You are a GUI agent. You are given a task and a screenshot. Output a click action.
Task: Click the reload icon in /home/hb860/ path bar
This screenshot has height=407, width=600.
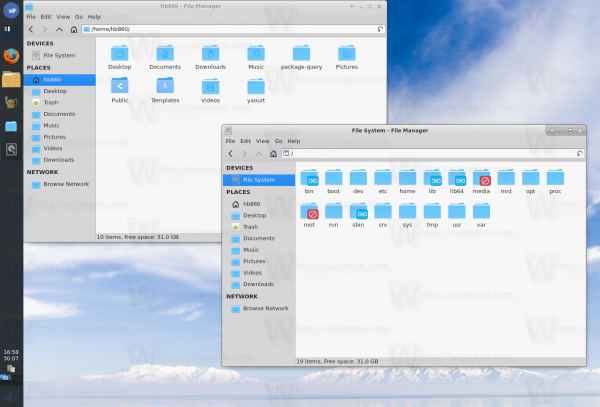(380, 29)
